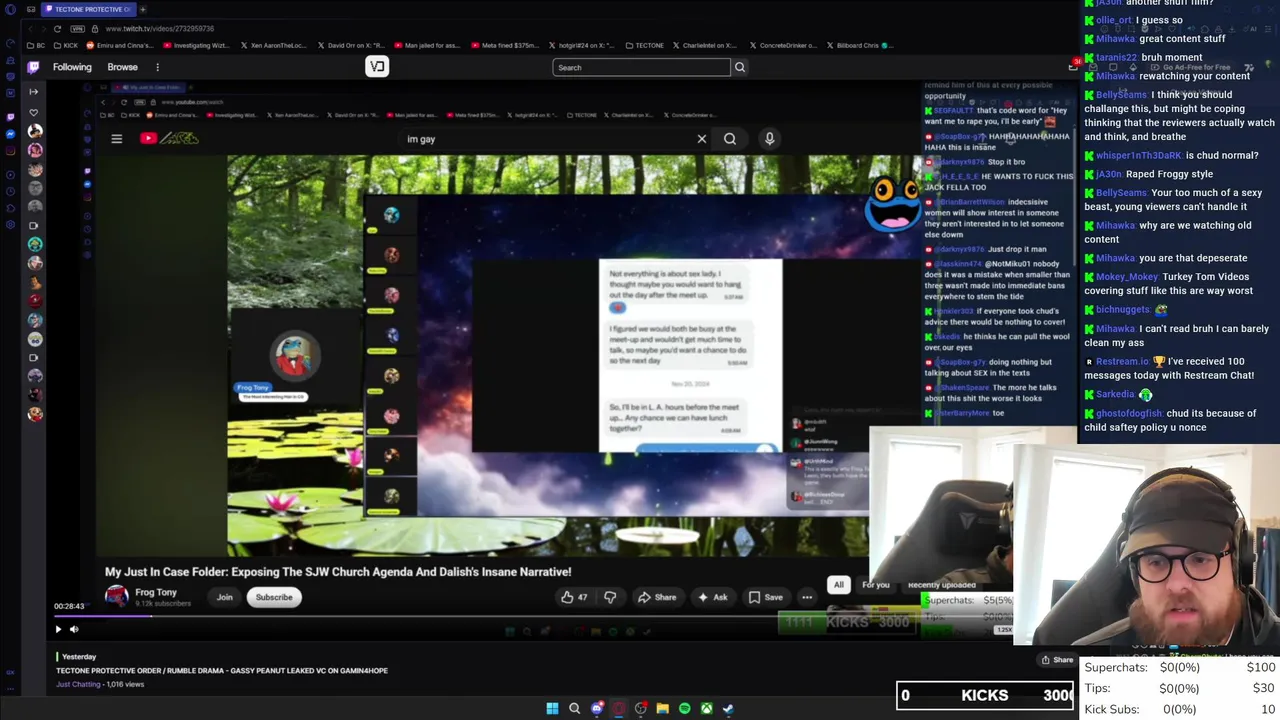This screenshot has height=720, width=1280.
Task: Open the Emiru and Cinna's bookmark
Action: (x=120, y=45)
